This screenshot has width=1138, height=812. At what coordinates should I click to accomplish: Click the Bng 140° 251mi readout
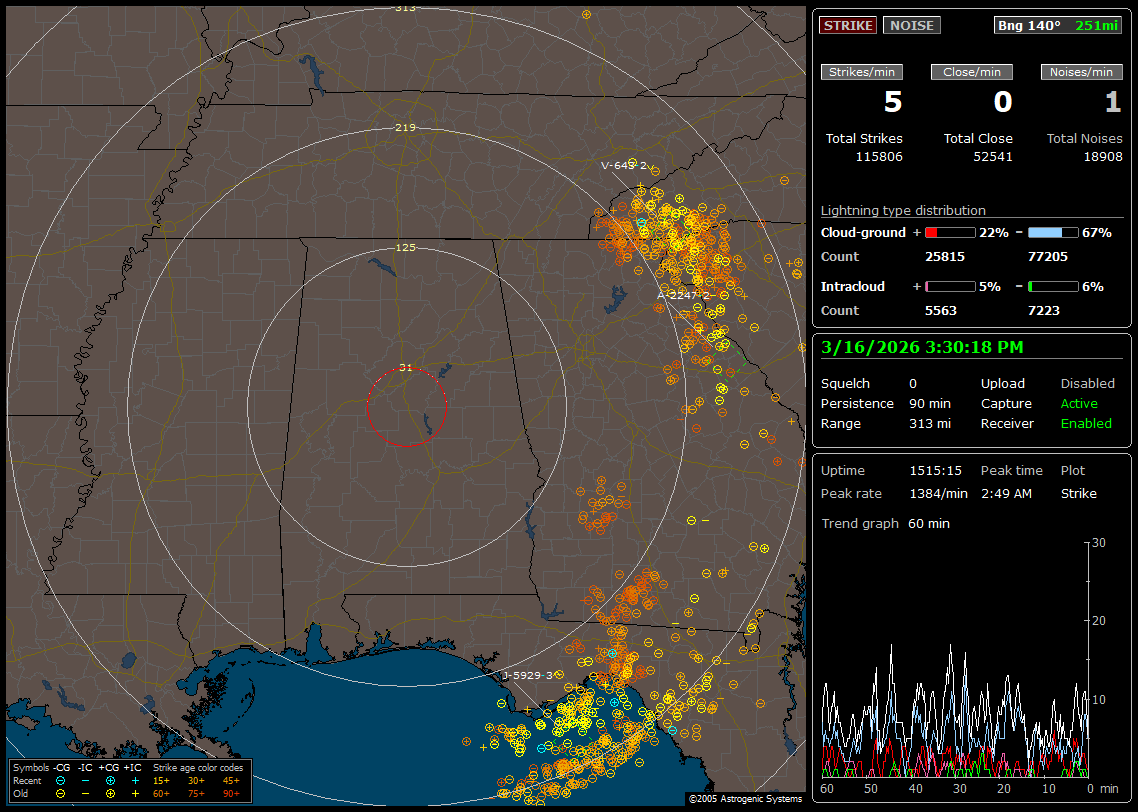point(1058,25)
